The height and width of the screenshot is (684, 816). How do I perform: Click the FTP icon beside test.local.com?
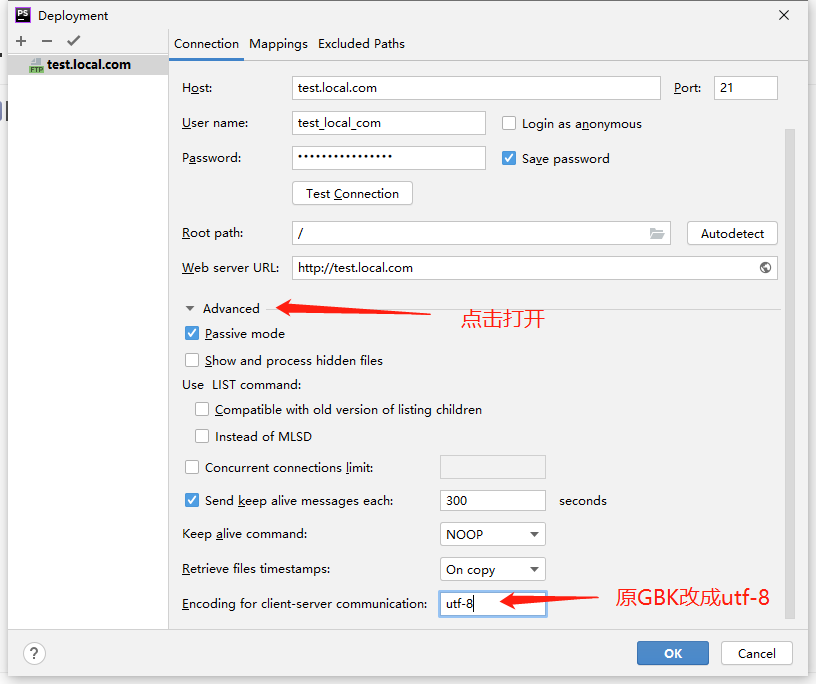pyautogui.click(x=36, y=65)
